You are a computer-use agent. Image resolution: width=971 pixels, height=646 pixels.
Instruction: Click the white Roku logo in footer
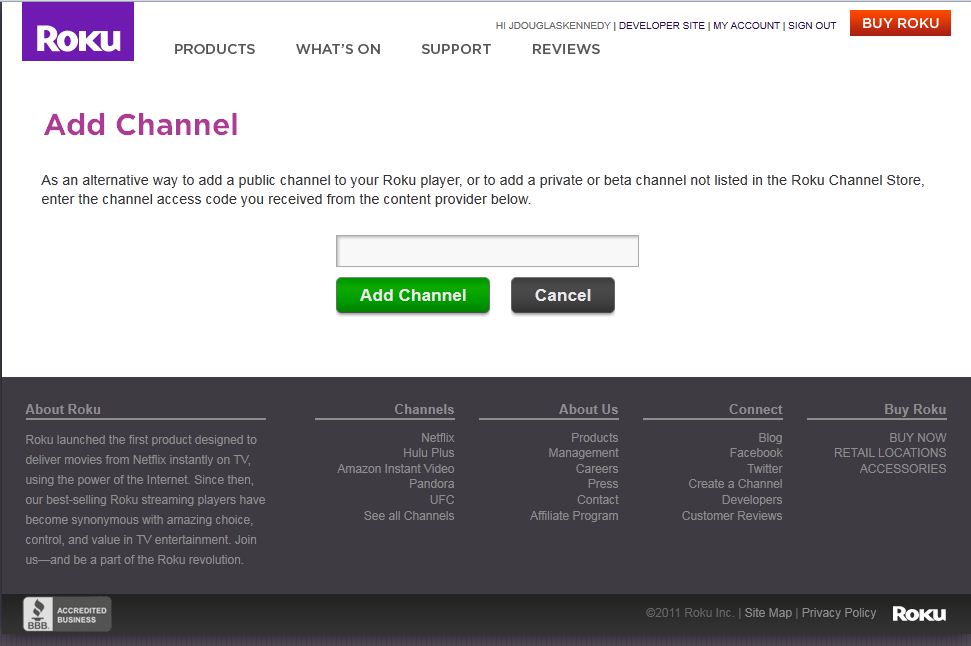(919, 614)
